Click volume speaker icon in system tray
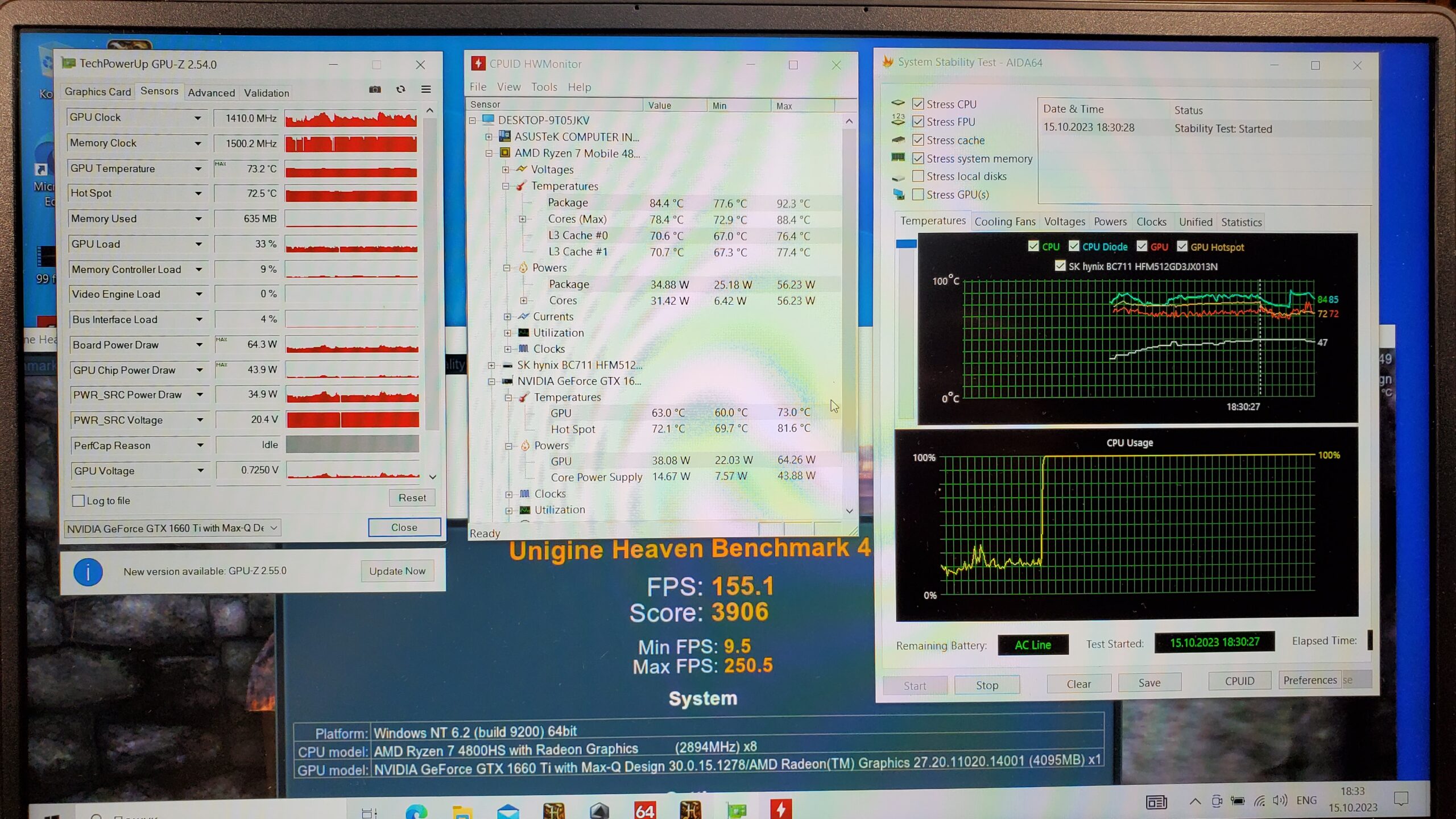Screen dimensions: 1456x819 tap(1280, 801)
